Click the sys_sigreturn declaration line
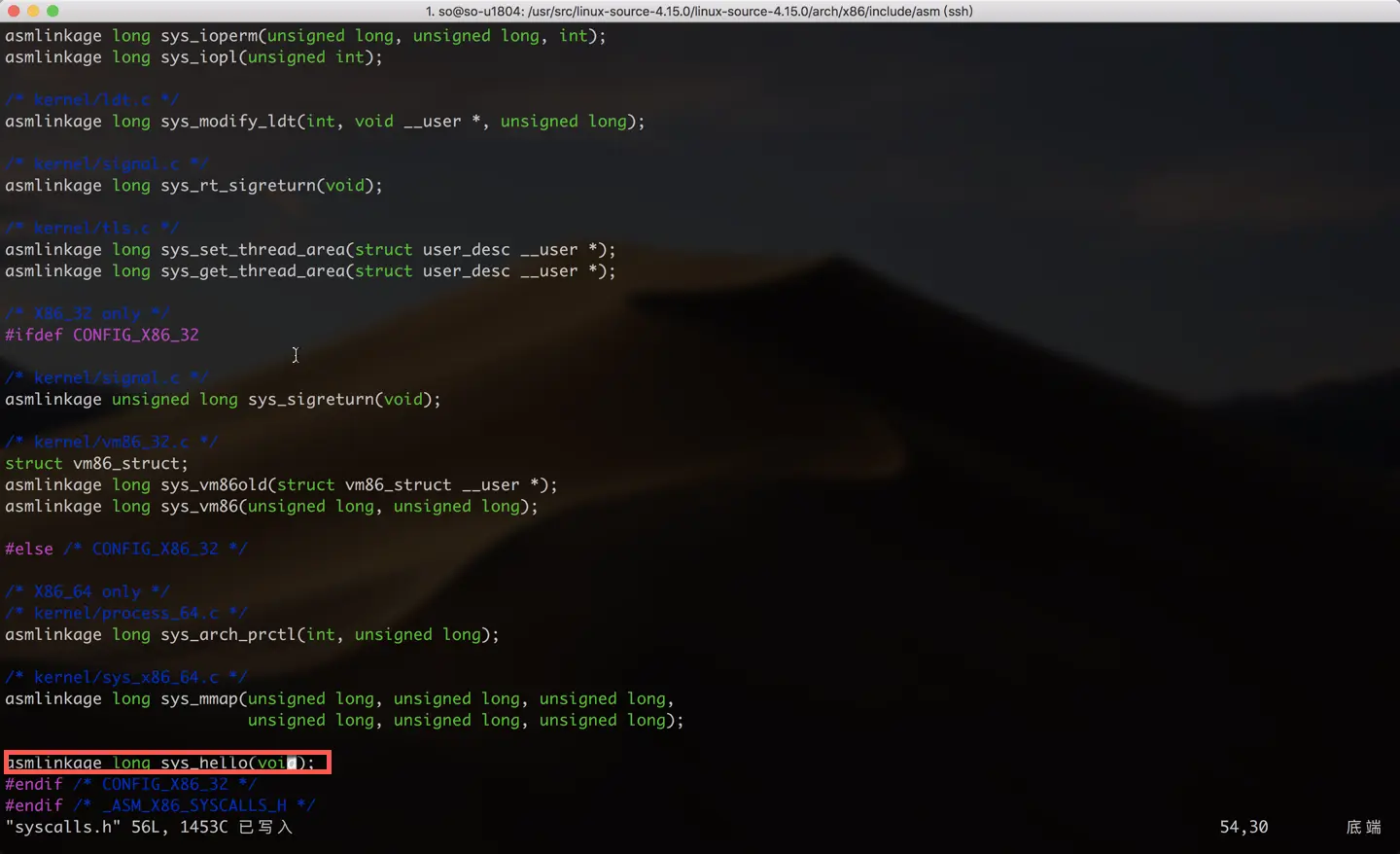The image size is (1400, 854). pos(223,400)
